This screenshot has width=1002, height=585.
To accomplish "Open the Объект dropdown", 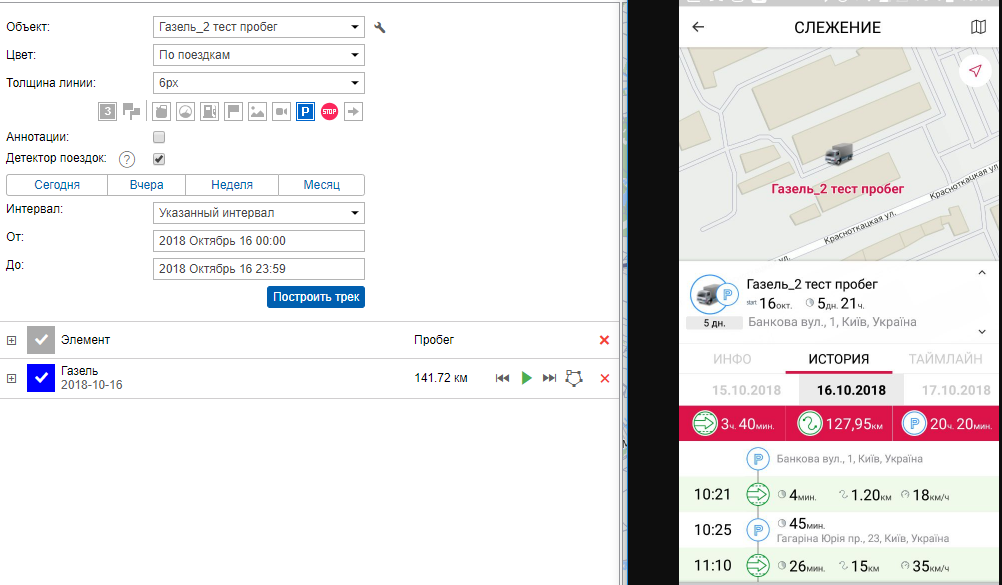I will click(259, 27).
